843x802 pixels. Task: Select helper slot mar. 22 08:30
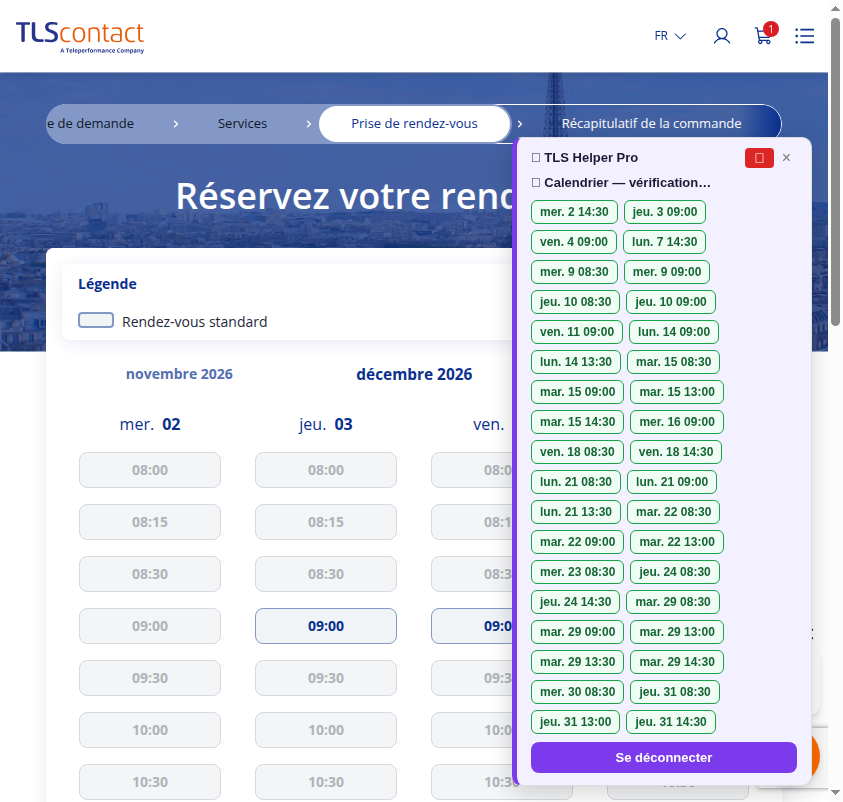673,512
